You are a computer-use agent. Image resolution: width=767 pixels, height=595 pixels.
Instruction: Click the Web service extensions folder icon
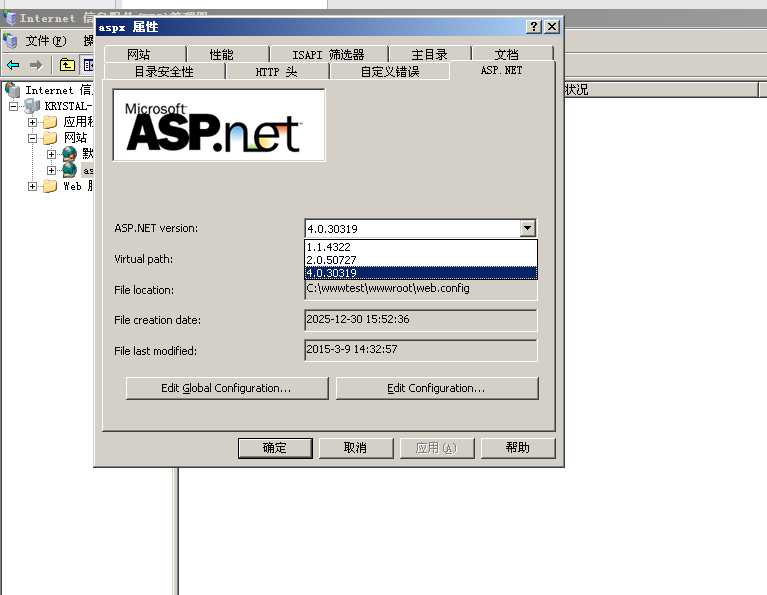pyautogui.click(x=49, y=186)
